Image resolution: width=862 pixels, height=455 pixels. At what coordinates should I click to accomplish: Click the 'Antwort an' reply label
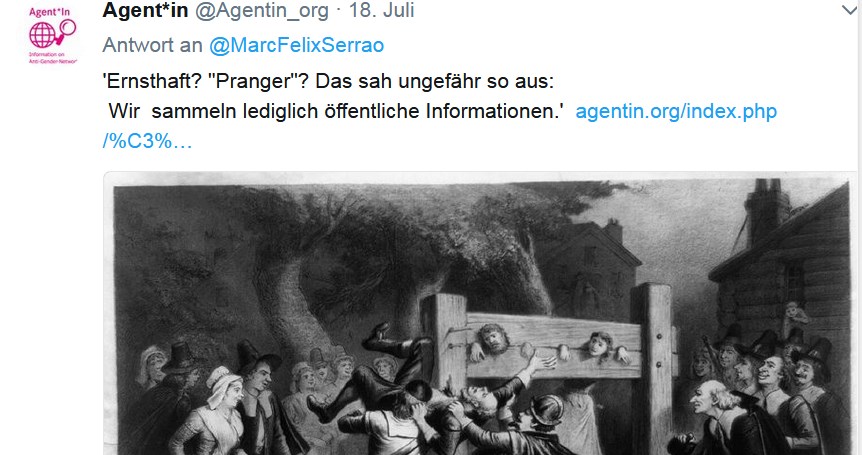pos(152,45)
